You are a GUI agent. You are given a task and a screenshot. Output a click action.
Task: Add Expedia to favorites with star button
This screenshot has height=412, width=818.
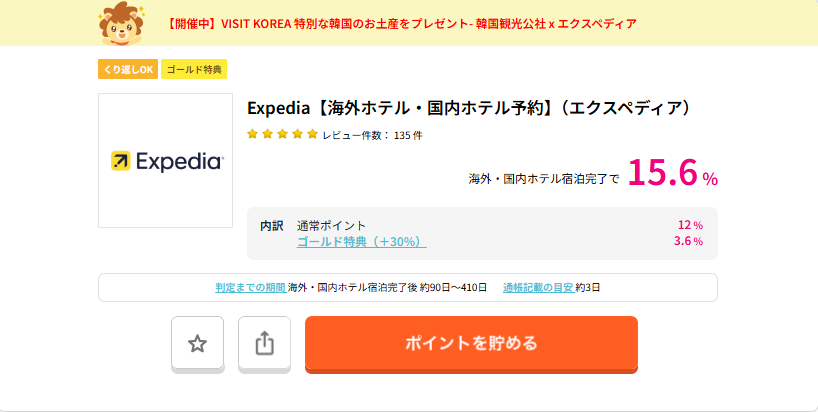click(197, 343)
